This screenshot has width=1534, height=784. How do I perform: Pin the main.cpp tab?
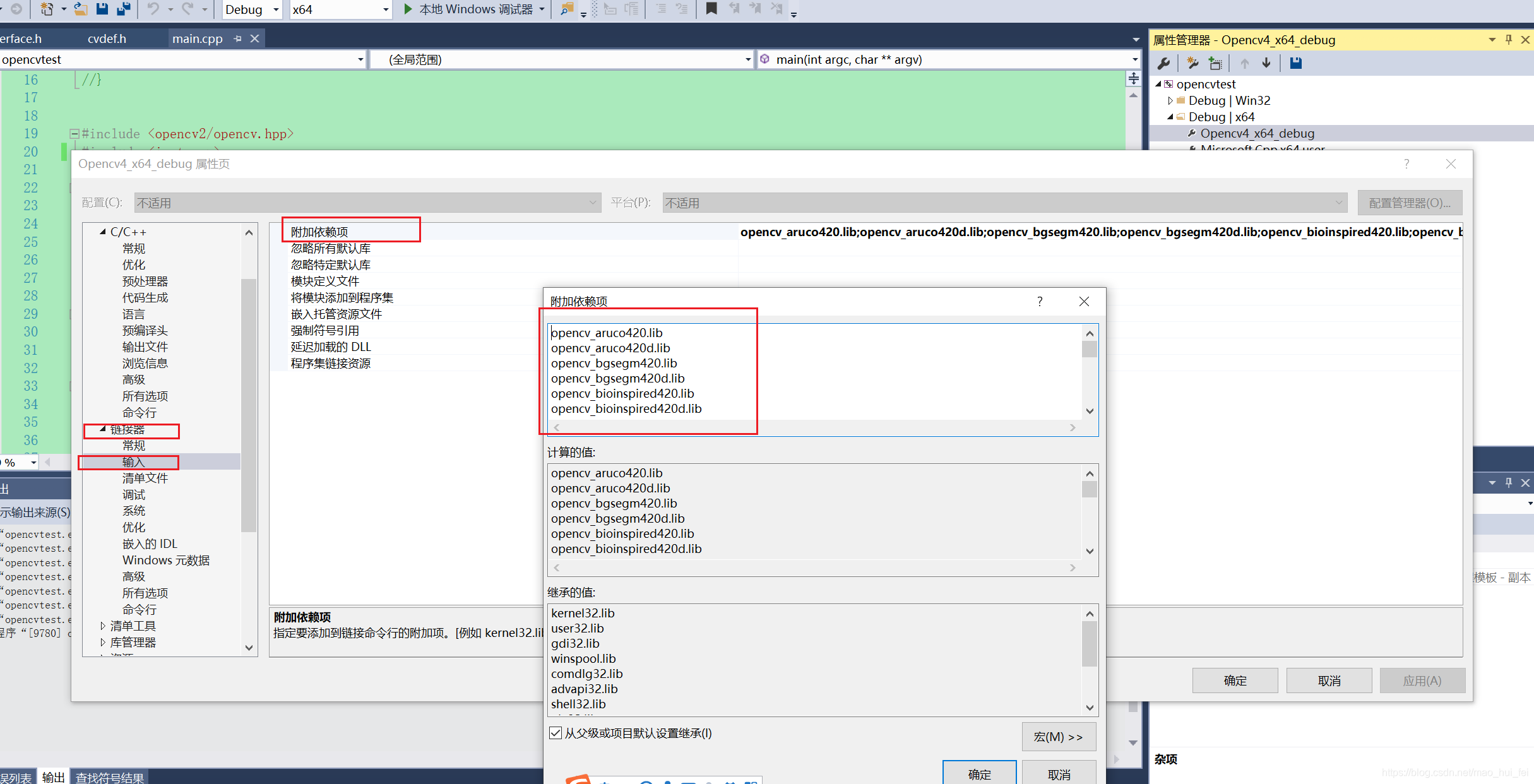(x=237, y=39)
